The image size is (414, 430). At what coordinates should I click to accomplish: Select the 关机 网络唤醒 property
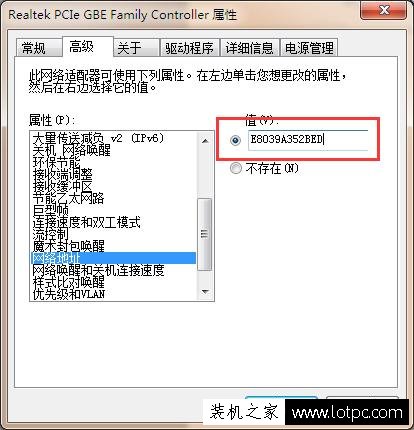click(71, 150)
